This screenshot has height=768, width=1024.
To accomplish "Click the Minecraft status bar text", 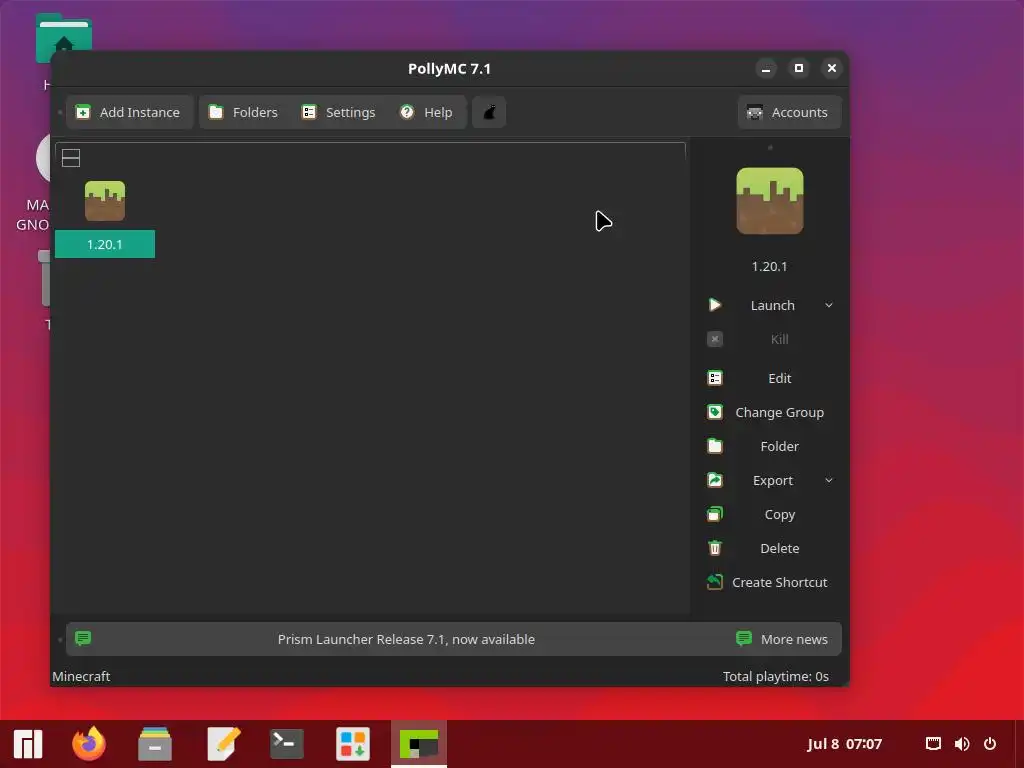I will tap(81, 677).
